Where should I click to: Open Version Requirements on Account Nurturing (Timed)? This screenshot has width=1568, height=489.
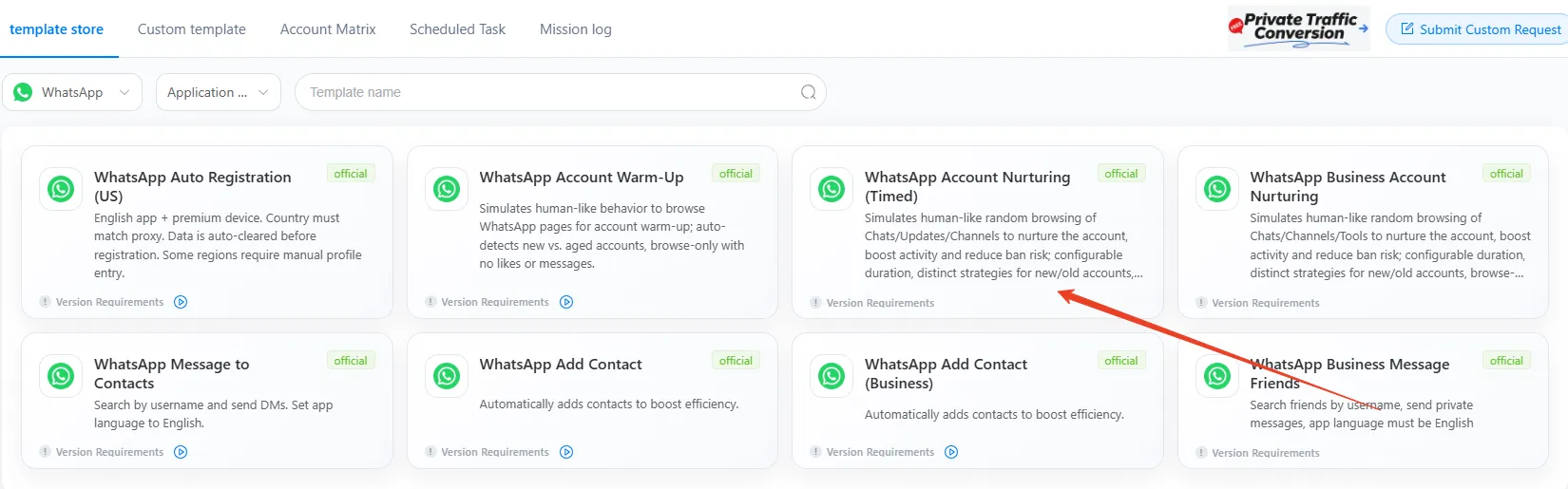click(880, 303)
